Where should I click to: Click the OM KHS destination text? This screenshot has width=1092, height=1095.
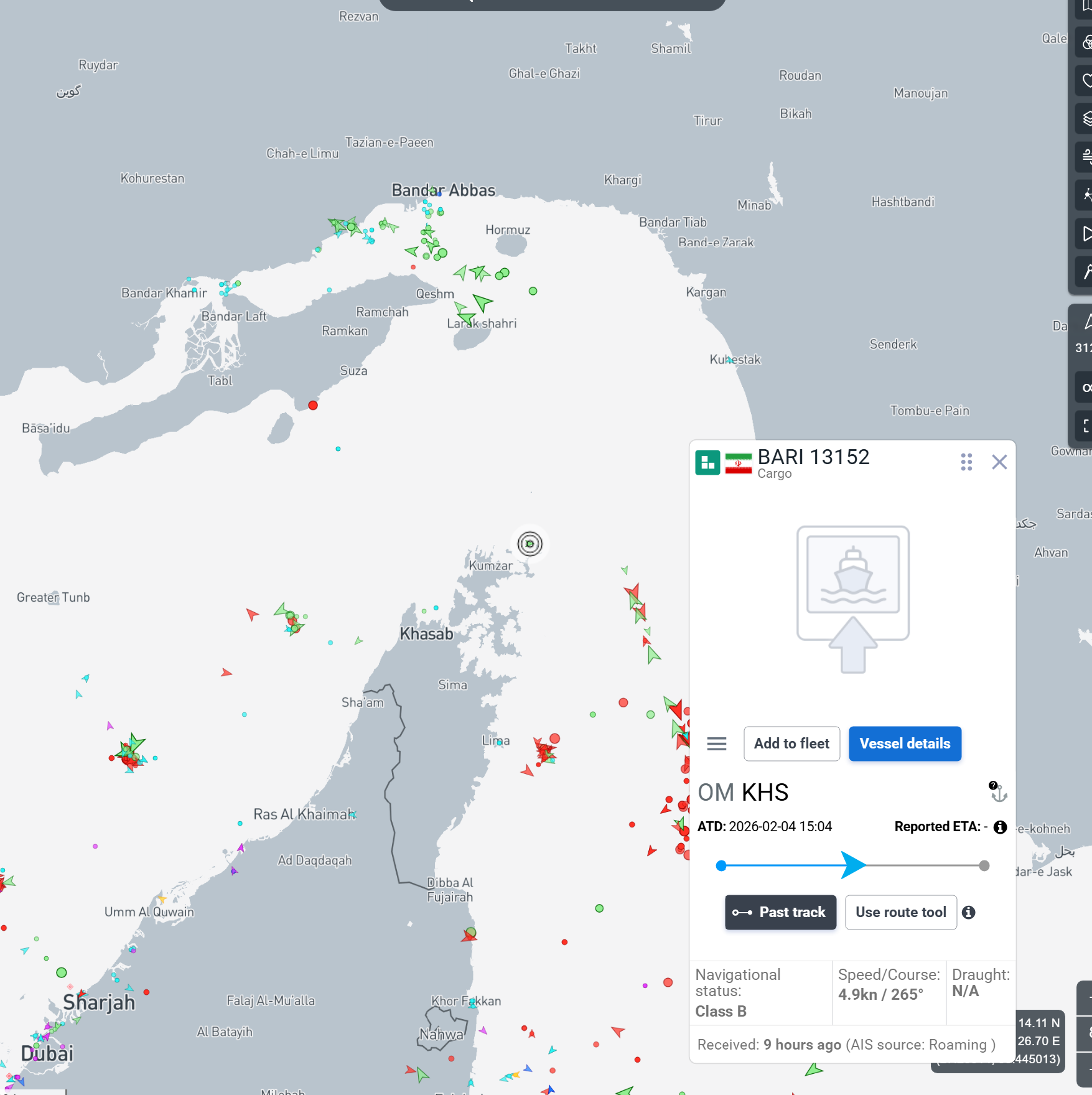[743, 793]
